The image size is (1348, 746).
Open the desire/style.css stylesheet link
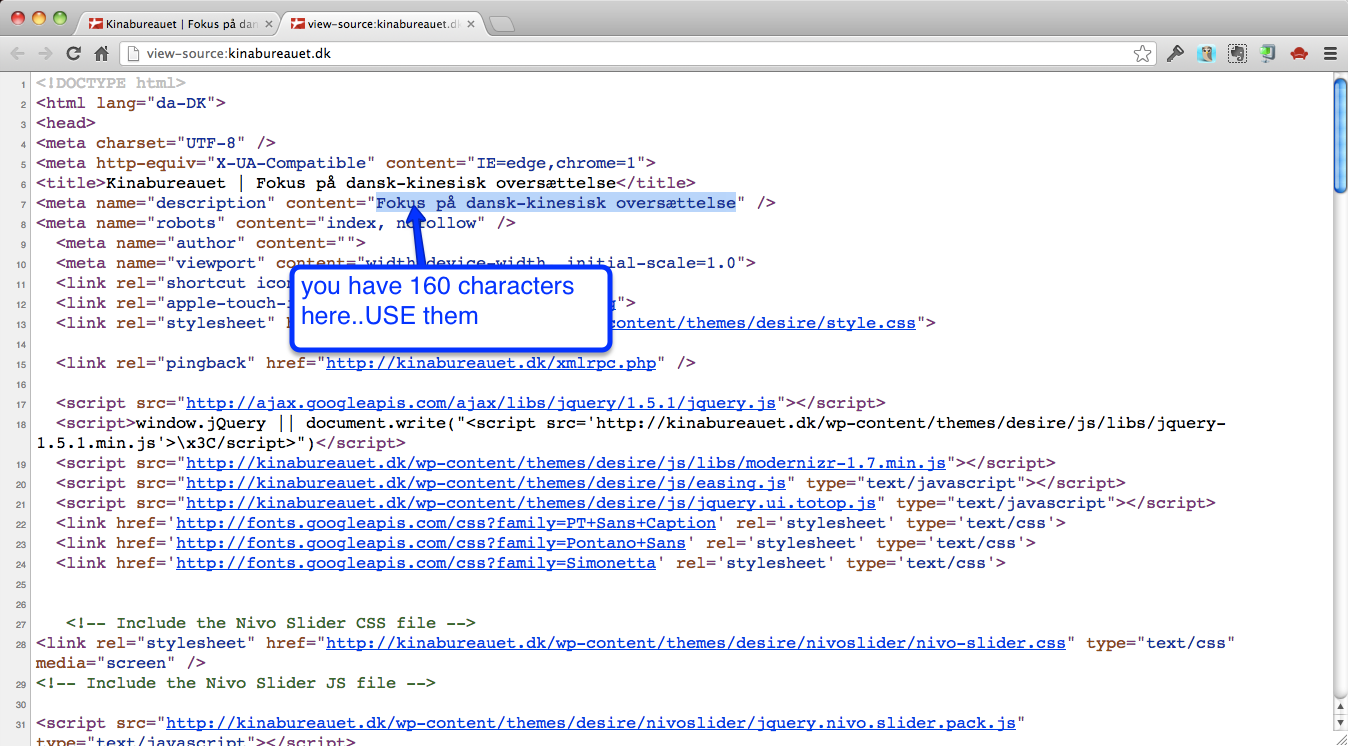765,323
